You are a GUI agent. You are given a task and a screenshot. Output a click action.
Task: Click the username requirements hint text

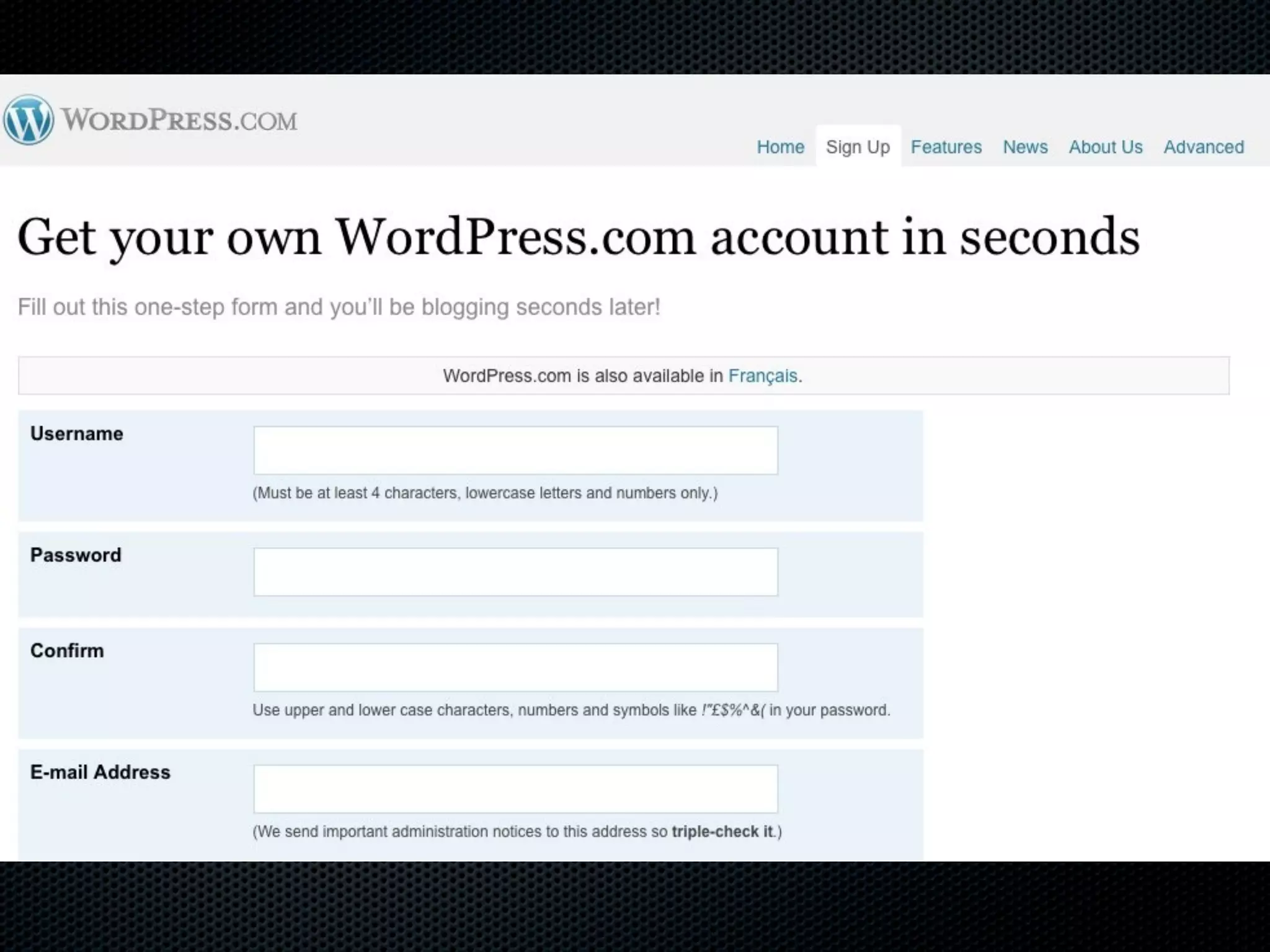point(485,493)
